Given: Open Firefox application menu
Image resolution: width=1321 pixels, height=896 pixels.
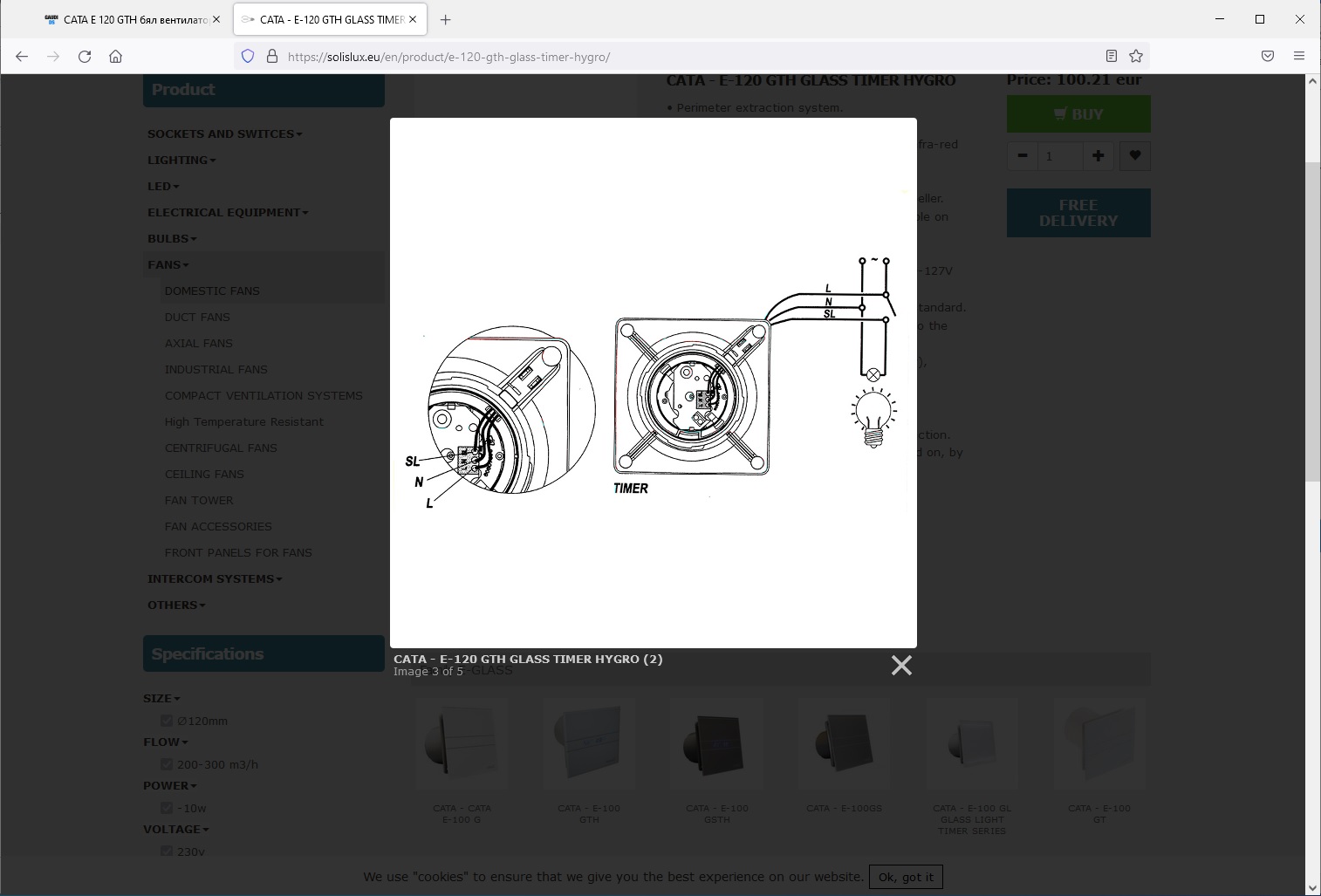Looking at the screenshot, I should tap(1299, 57).
